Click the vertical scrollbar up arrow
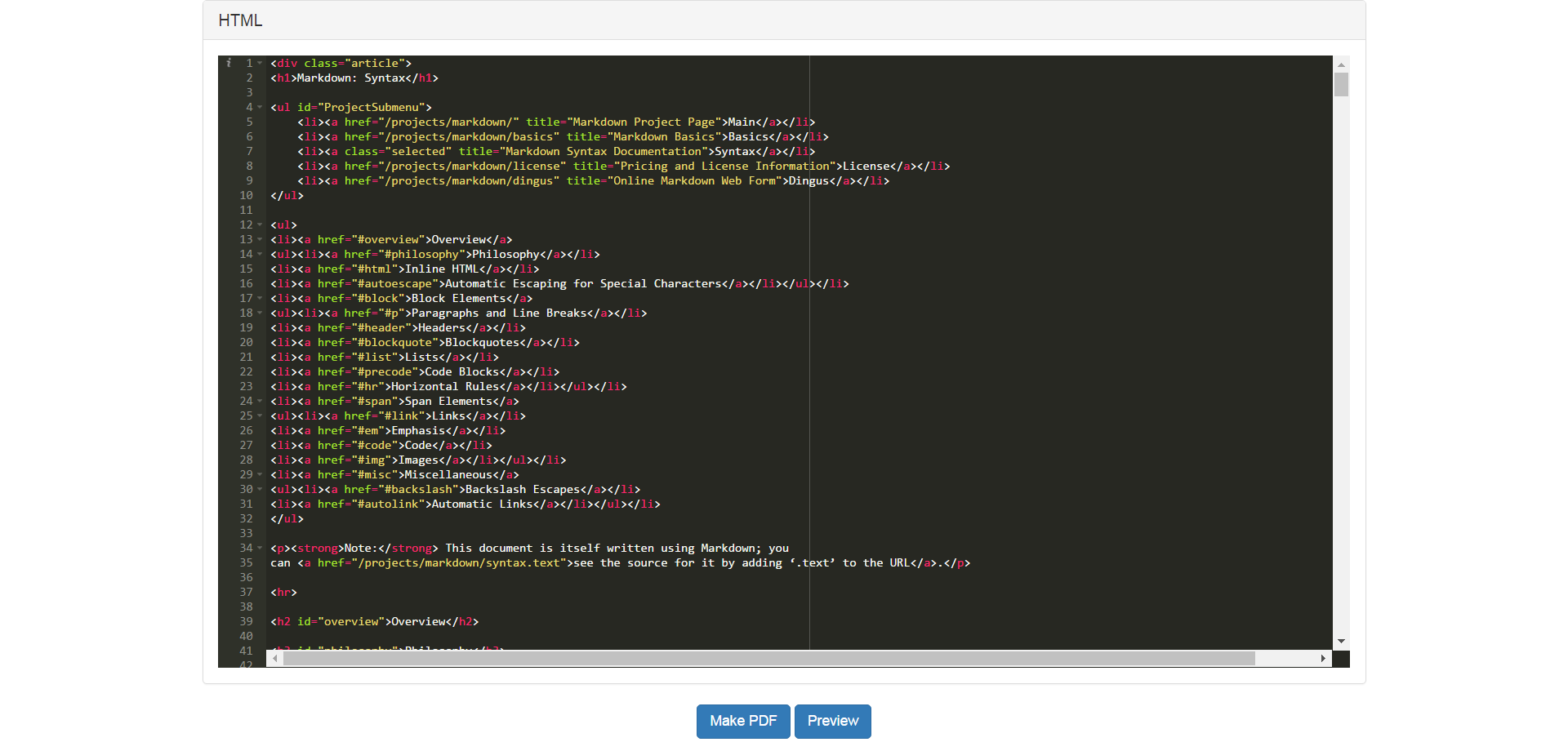Image resolution: width=1568 pixels, height=751 pixels. [x=1341, y=64]
